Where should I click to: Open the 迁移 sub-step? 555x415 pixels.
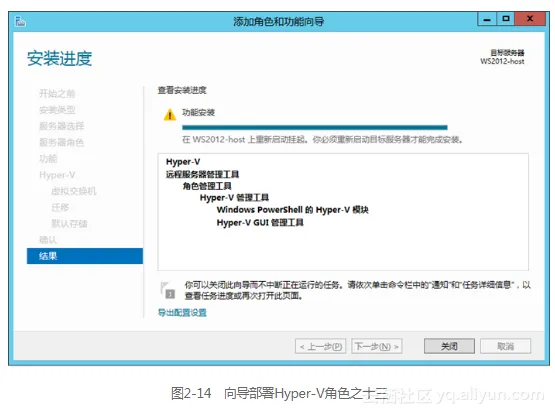pyautogui.click(x=60, y=208)
